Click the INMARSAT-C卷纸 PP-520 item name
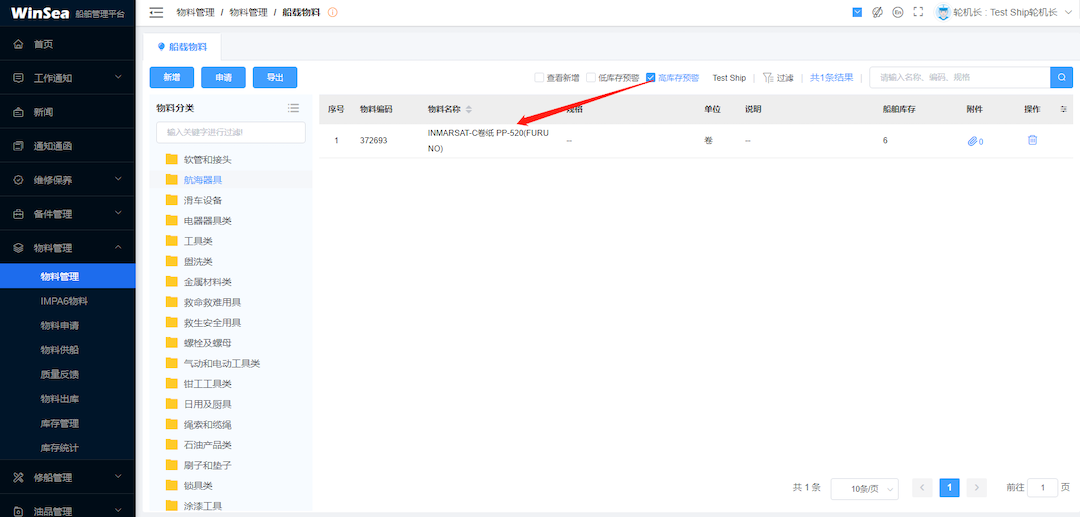1080x517 pixels. (x=488, y=140)
